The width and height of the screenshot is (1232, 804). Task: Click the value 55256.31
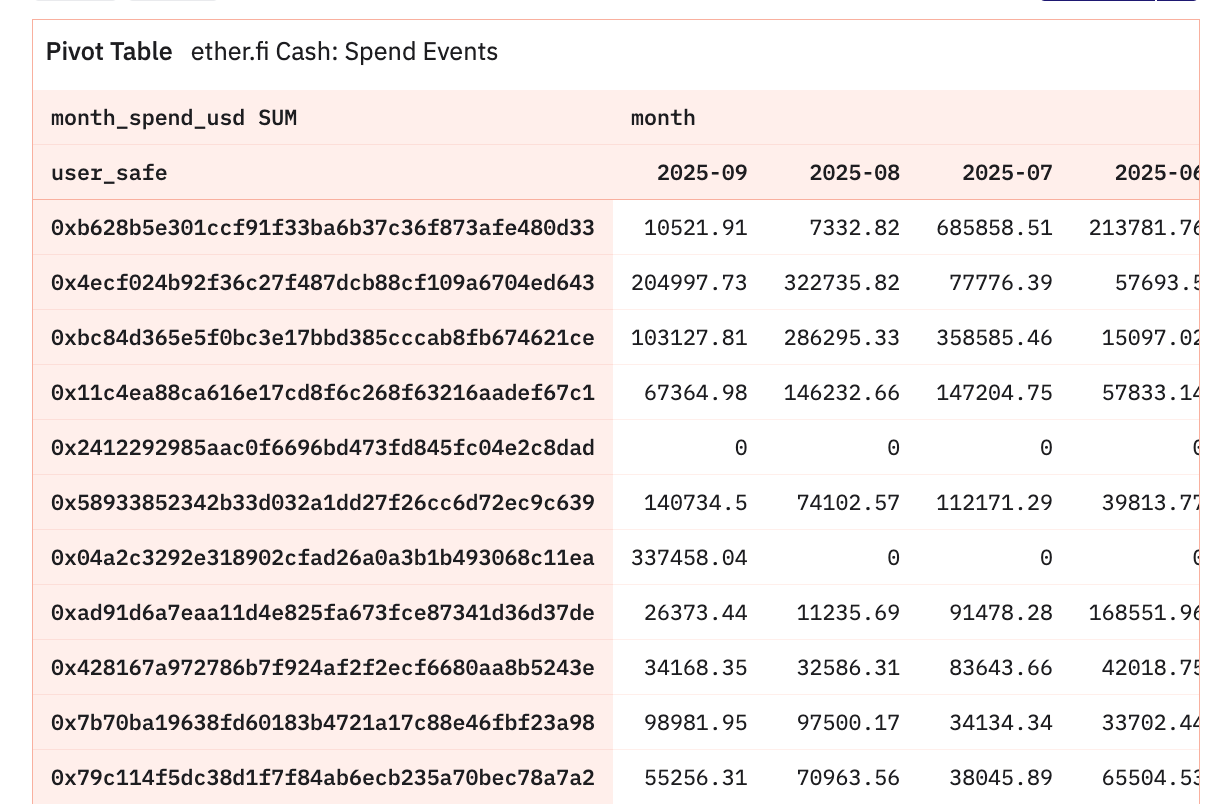click(x=696, y=778)
